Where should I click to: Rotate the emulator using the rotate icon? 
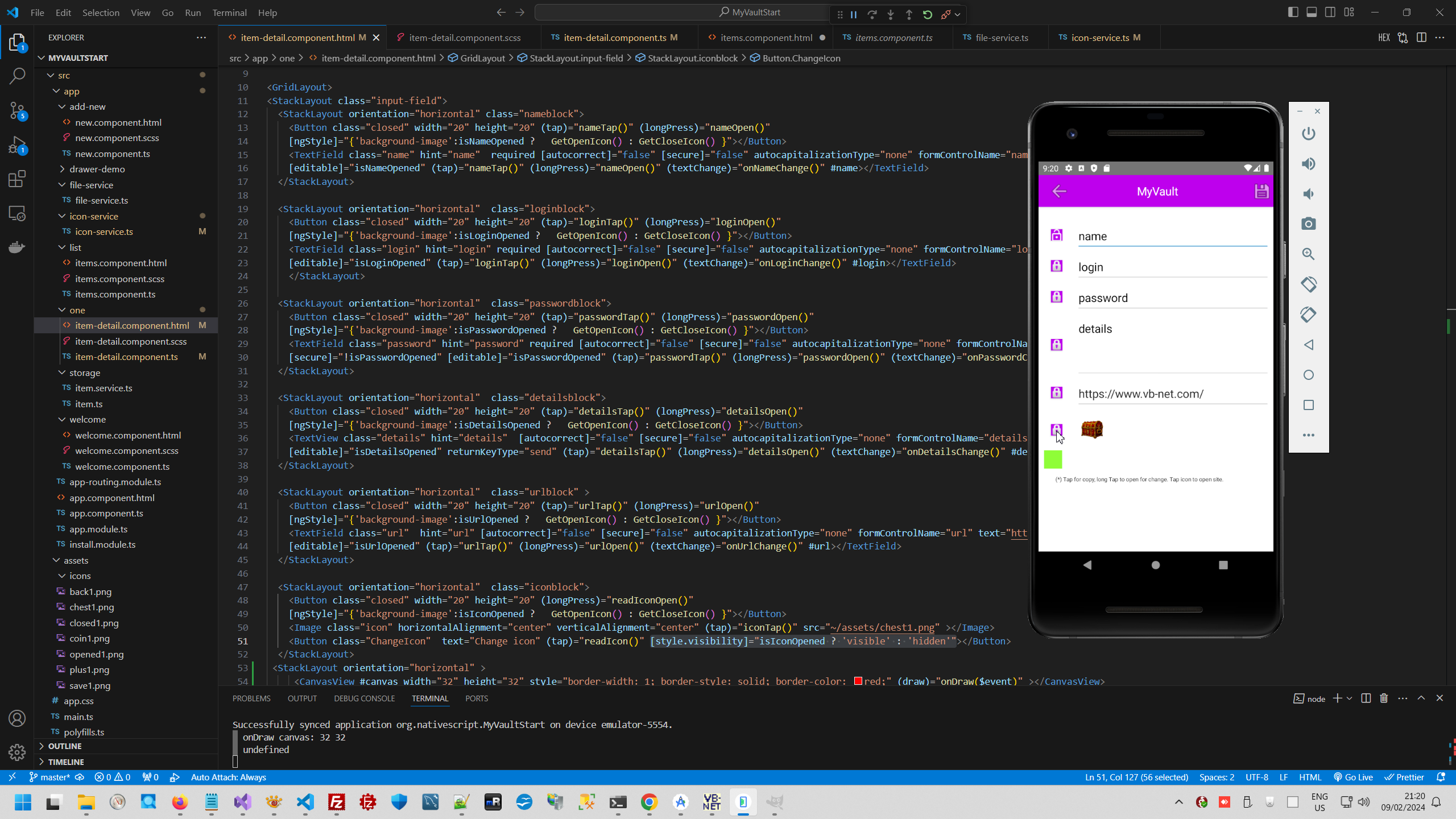coord(1308,285)
